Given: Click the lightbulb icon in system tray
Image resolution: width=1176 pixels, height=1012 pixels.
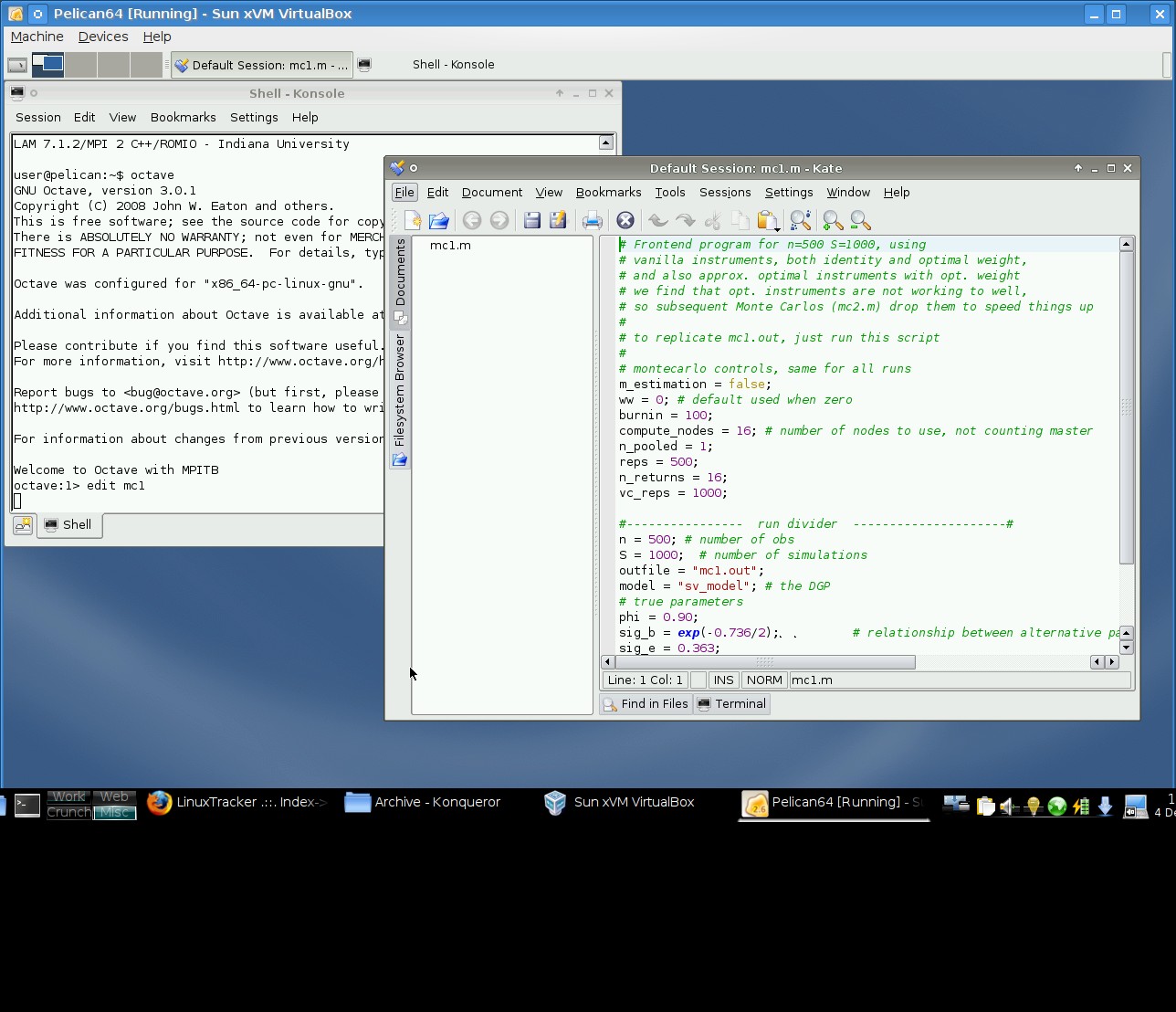Looking at the screenshot, I should (1033, 806).
